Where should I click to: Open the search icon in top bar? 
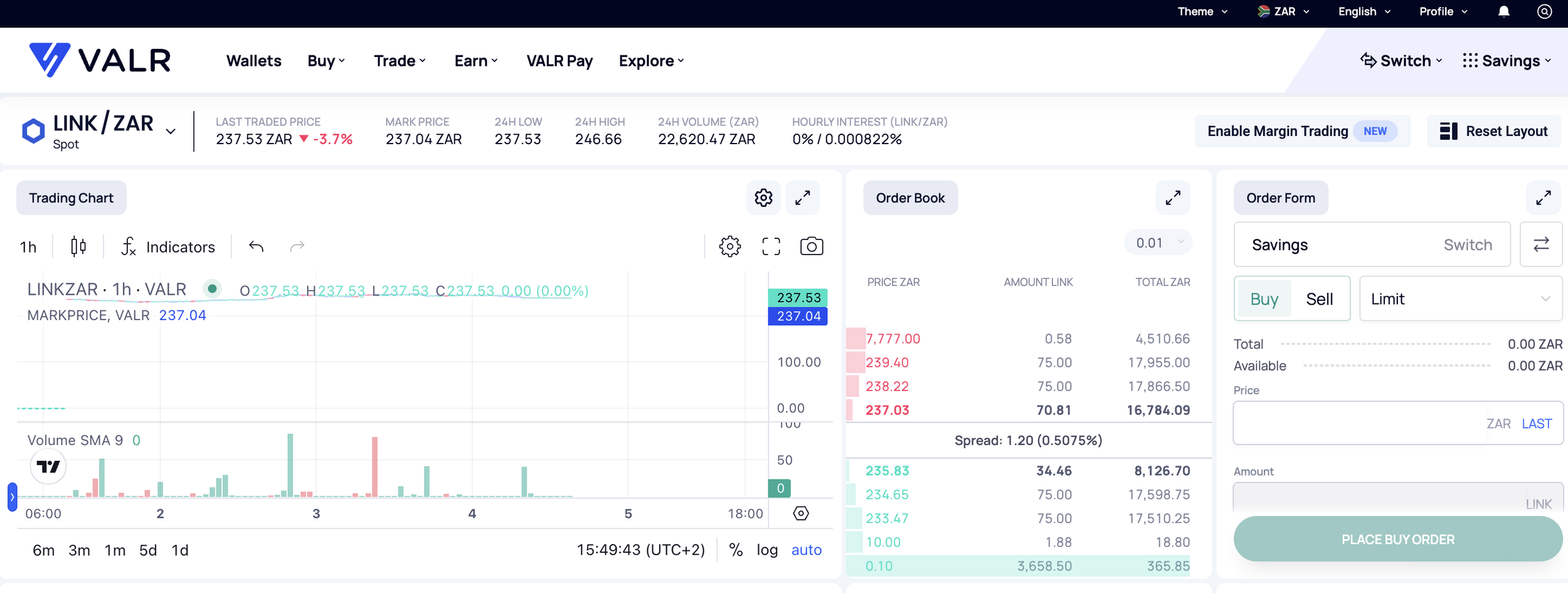(1544, 11)
